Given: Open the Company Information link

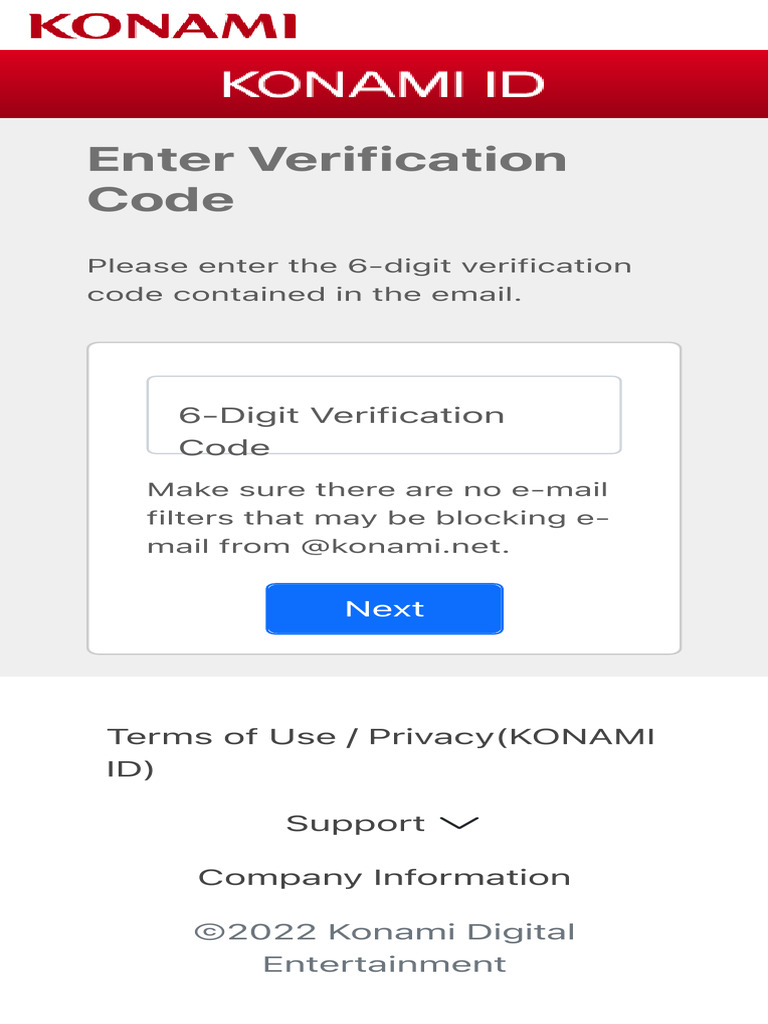Looking at the screenshot, I should 384,877.
